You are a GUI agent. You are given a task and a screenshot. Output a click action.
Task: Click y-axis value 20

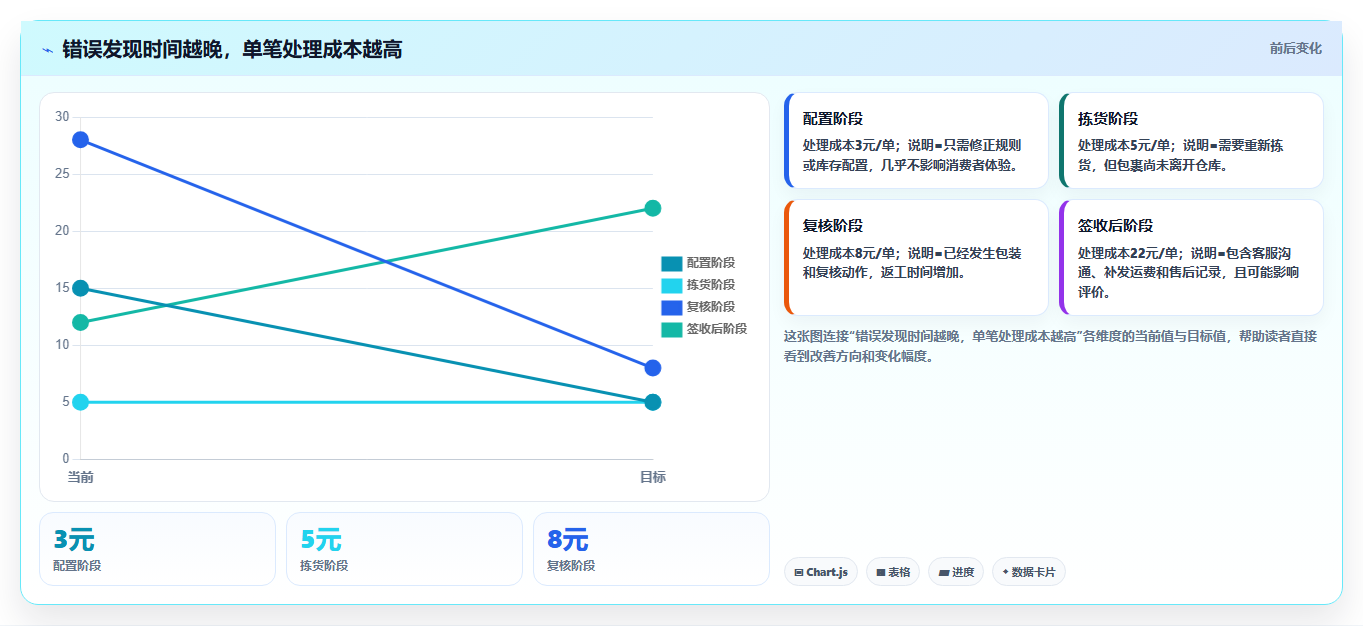[62, 231]
